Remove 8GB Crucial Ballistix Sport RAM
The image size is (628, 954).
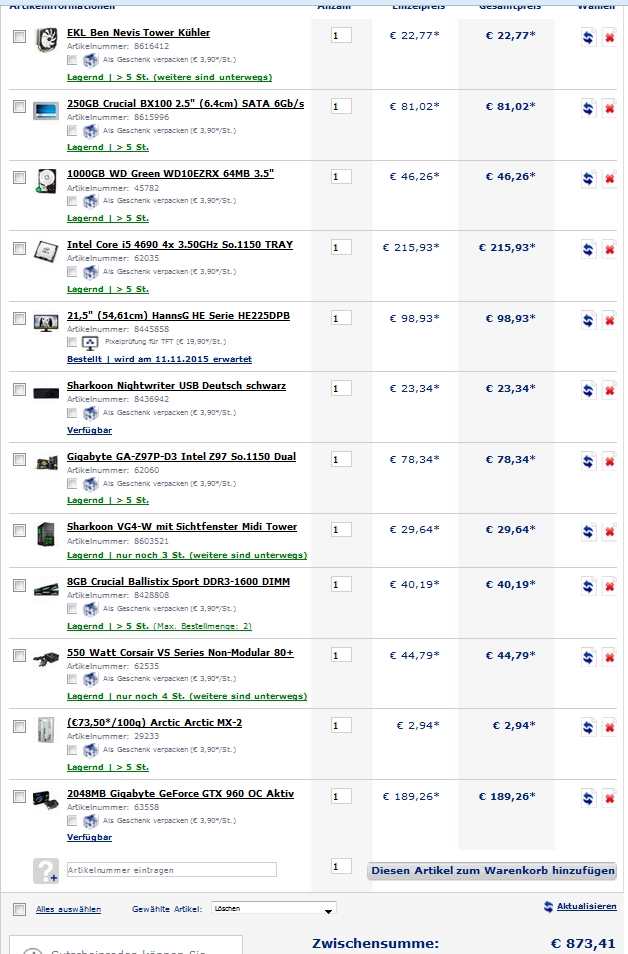609,587
